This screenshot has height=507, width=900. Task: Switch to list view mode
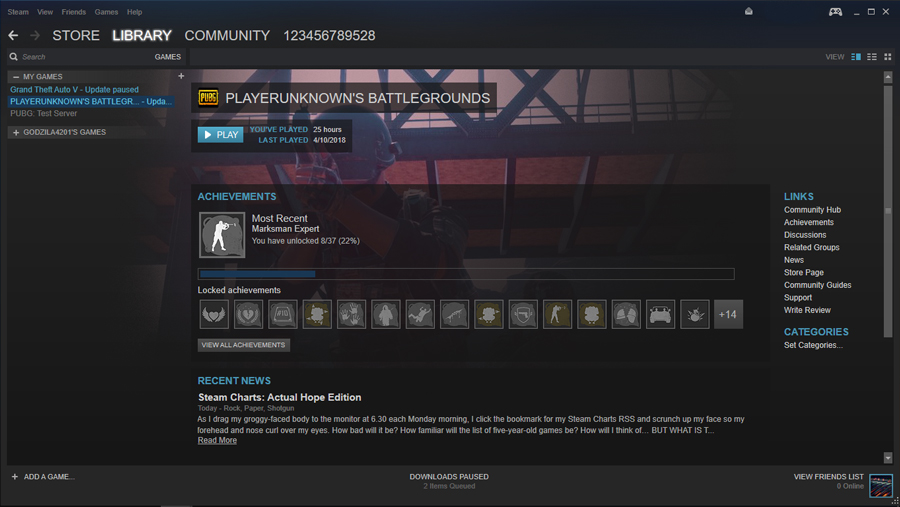[x=872, y=57]
